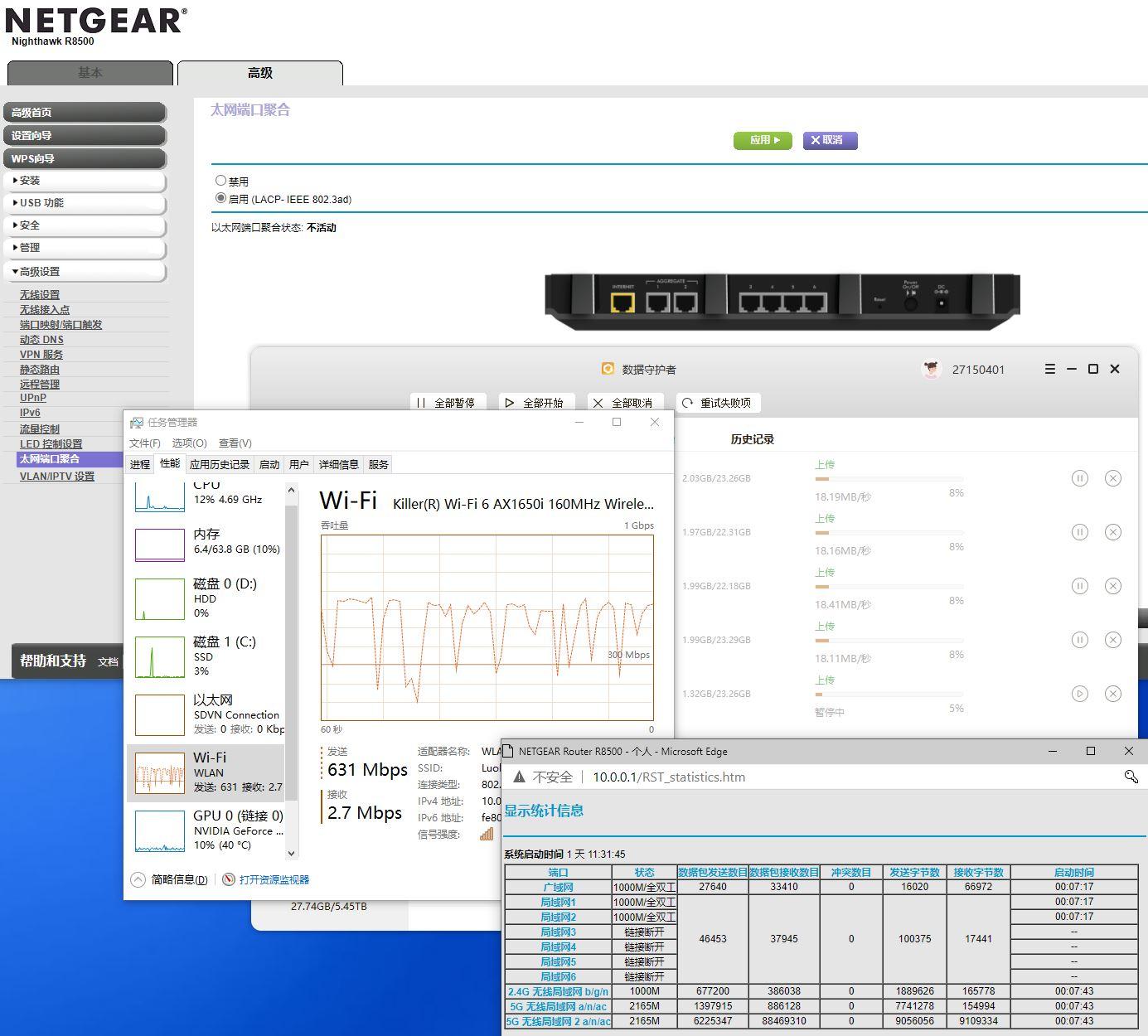
Task: Select the Wi-Fi WLAN performance item
Action: pos(206,772)
